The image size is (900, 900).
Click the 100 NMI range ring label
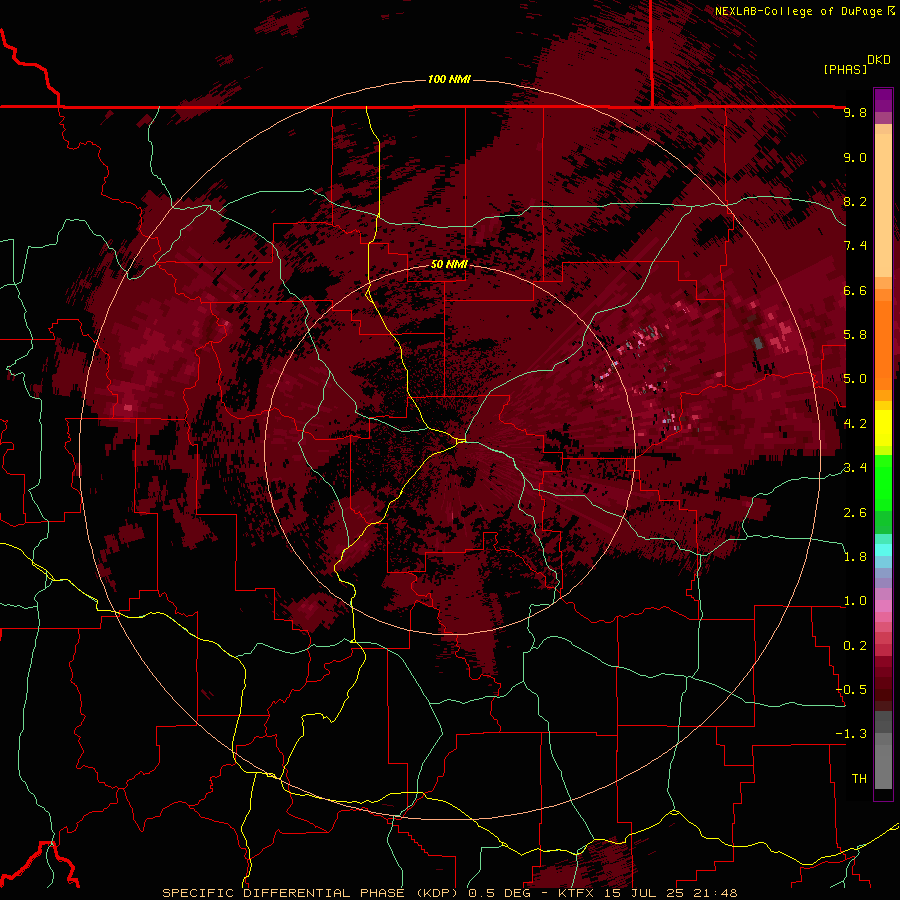(x=449, y=79)
